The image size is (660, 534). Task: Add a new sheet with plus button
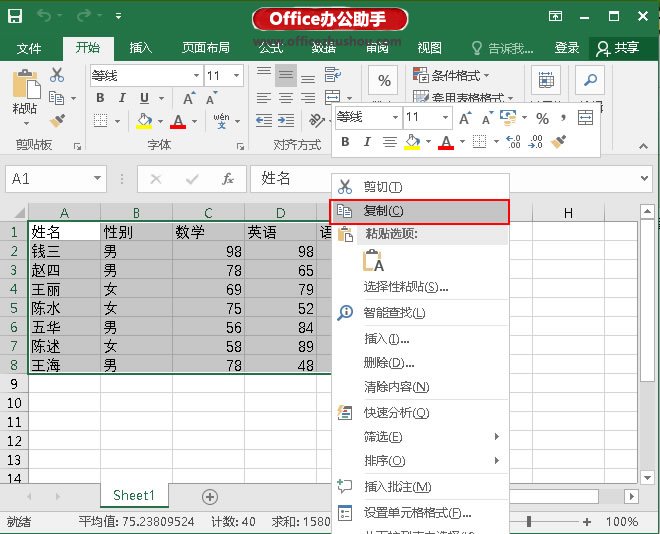tap(210, 497)
